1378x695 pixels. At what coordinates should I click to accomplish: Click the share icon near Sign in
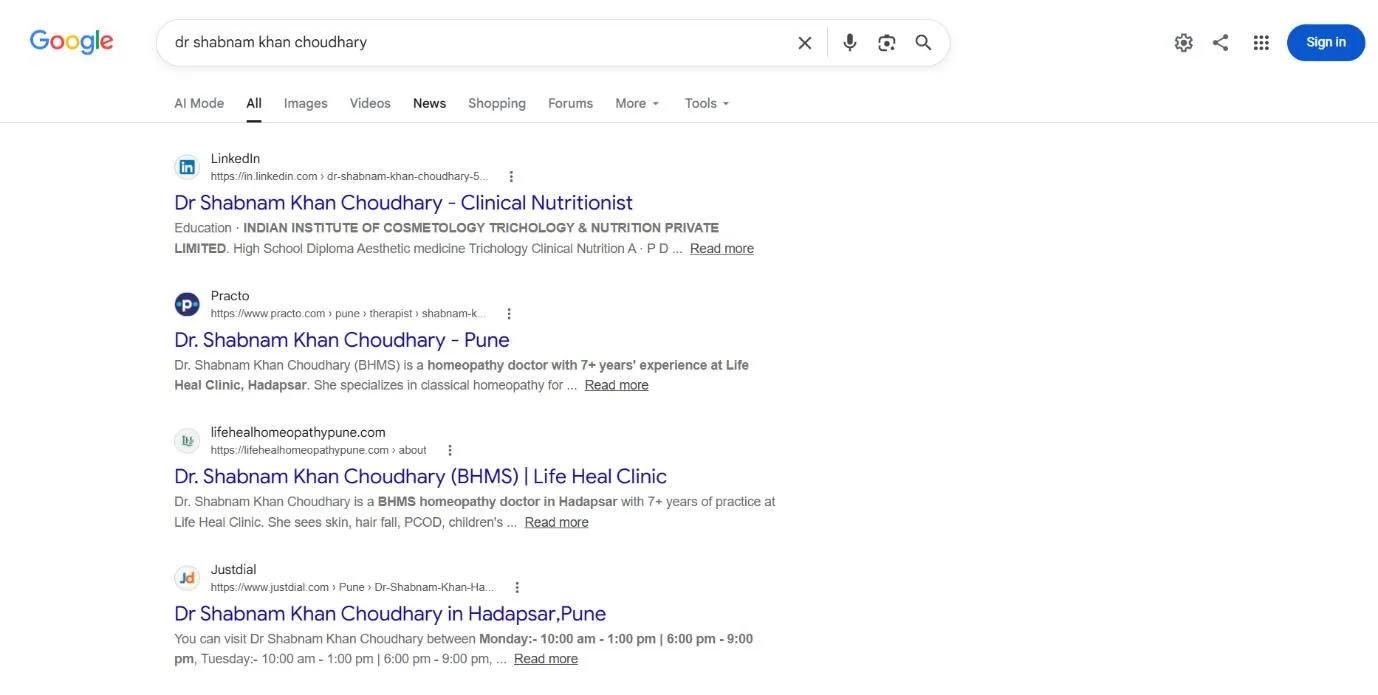pos(1221,43)
